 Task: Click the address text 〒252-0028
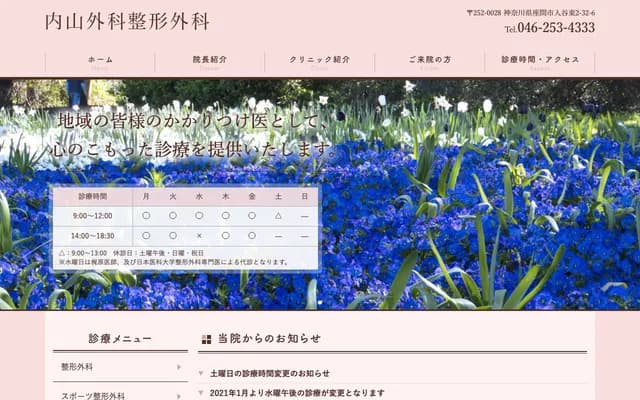pos(531,13)
